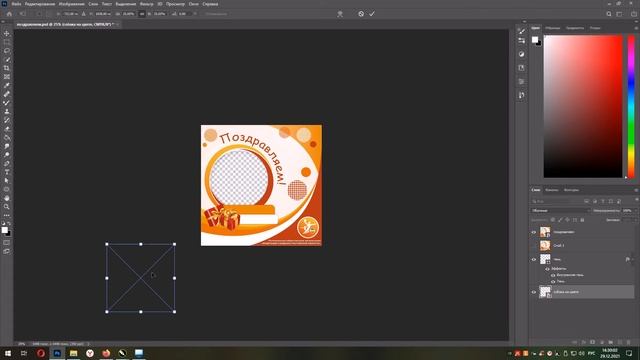Open the interpolation dropdown in options bar
This screenshot has width=640, height=360.
[216, 14]
